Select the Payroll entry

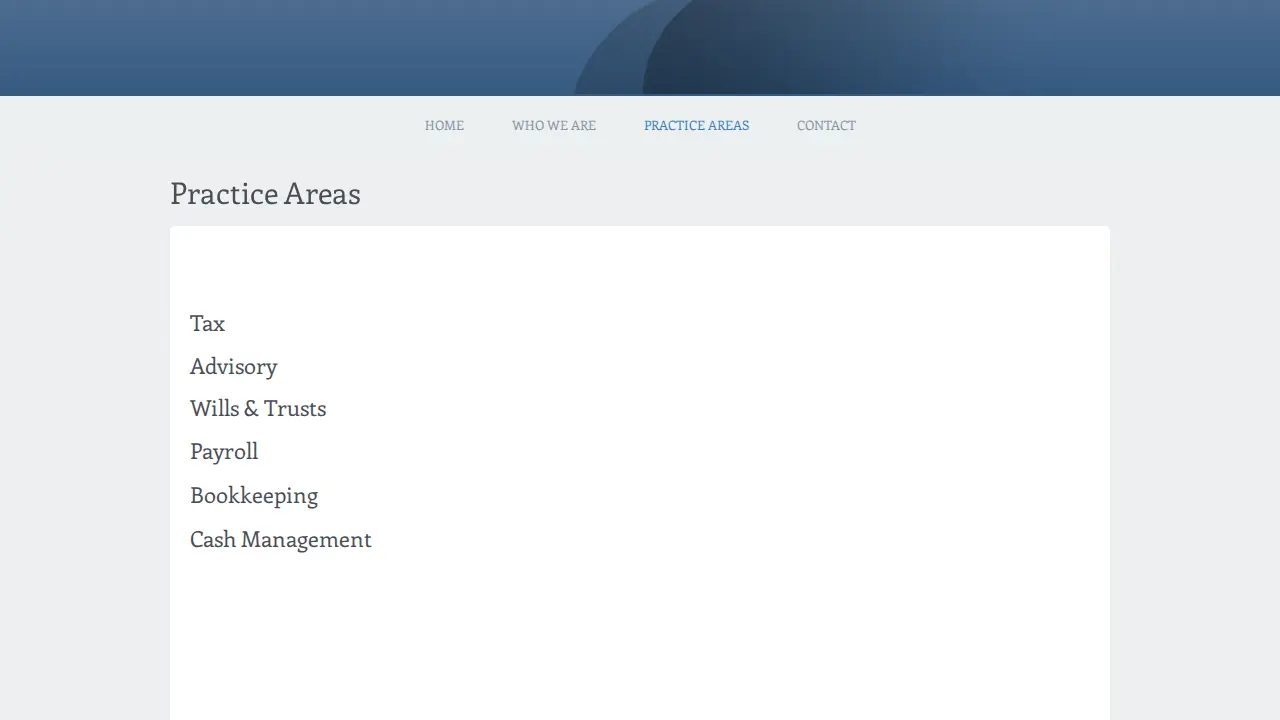tap(224, 452)
